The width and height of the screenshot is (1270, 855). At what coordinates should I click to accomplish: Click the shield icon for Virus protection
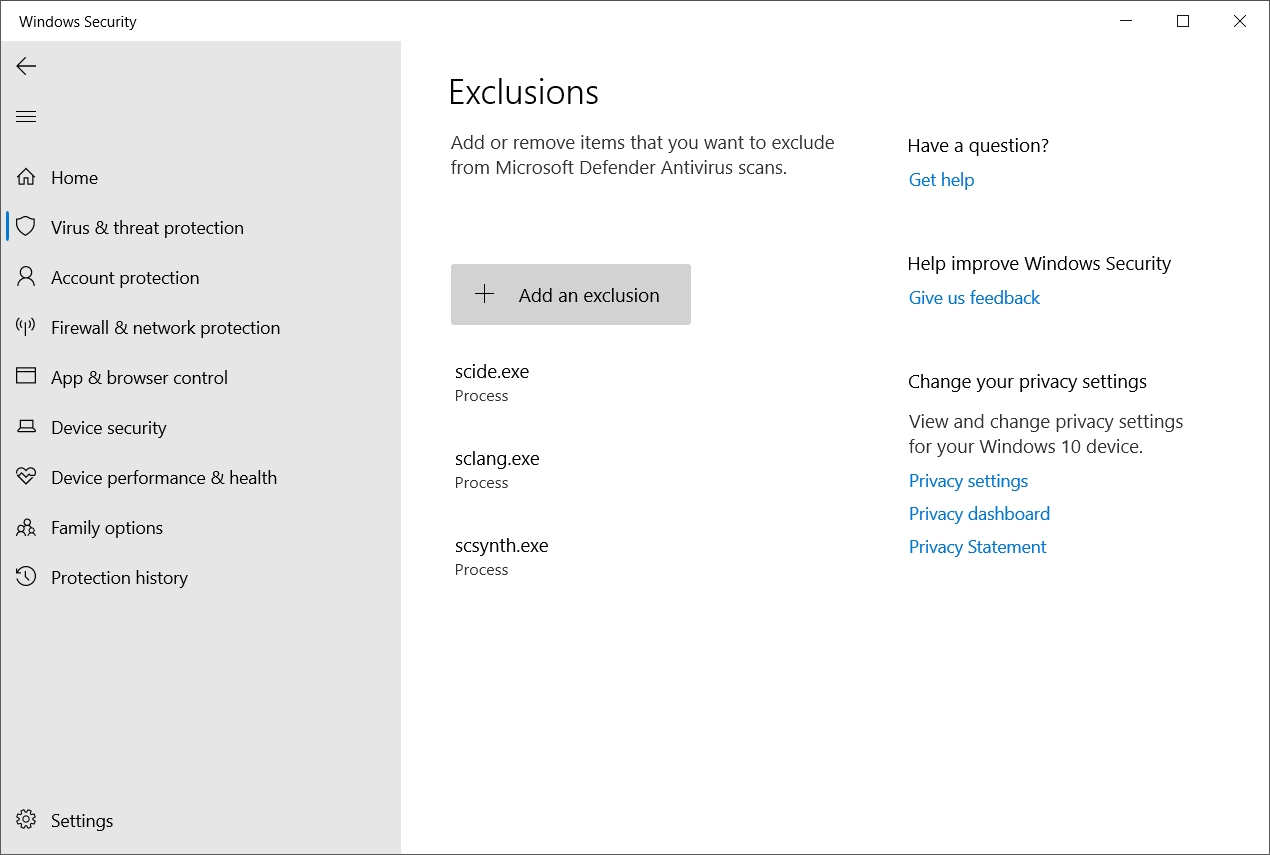coord(26,227)
